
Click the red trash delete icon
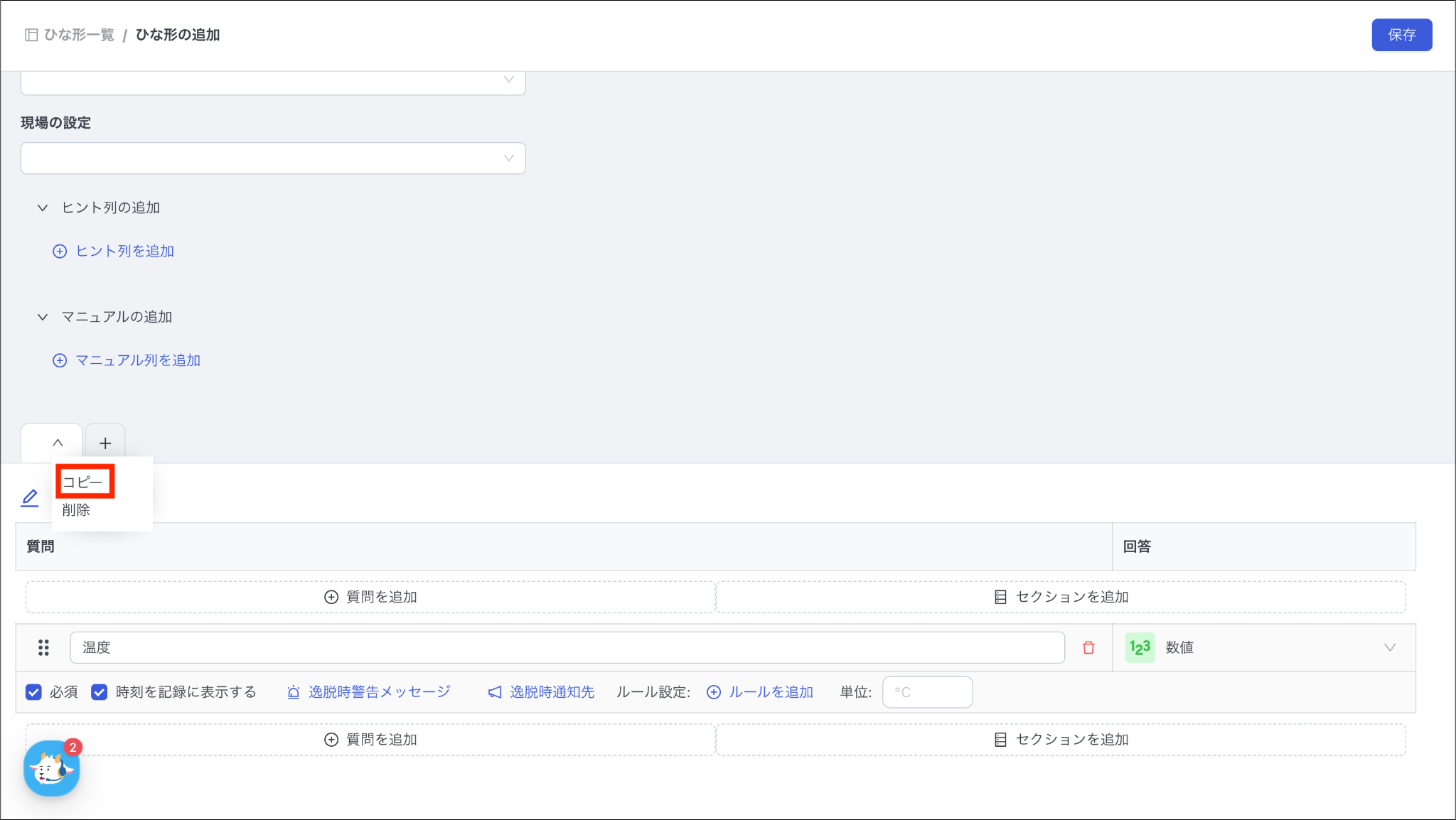1088,647
